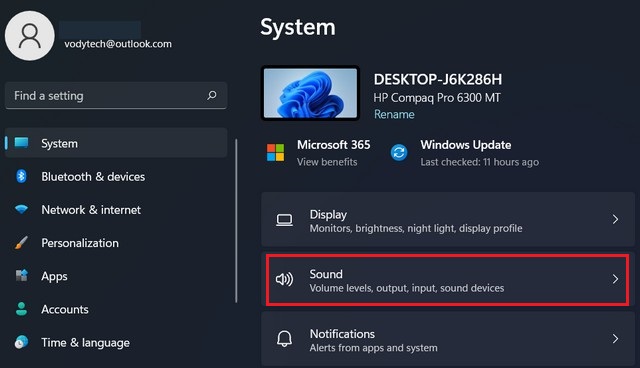Click the Wi-Fi network icon in sidebar
640x368 pixels.
(21, 209)
